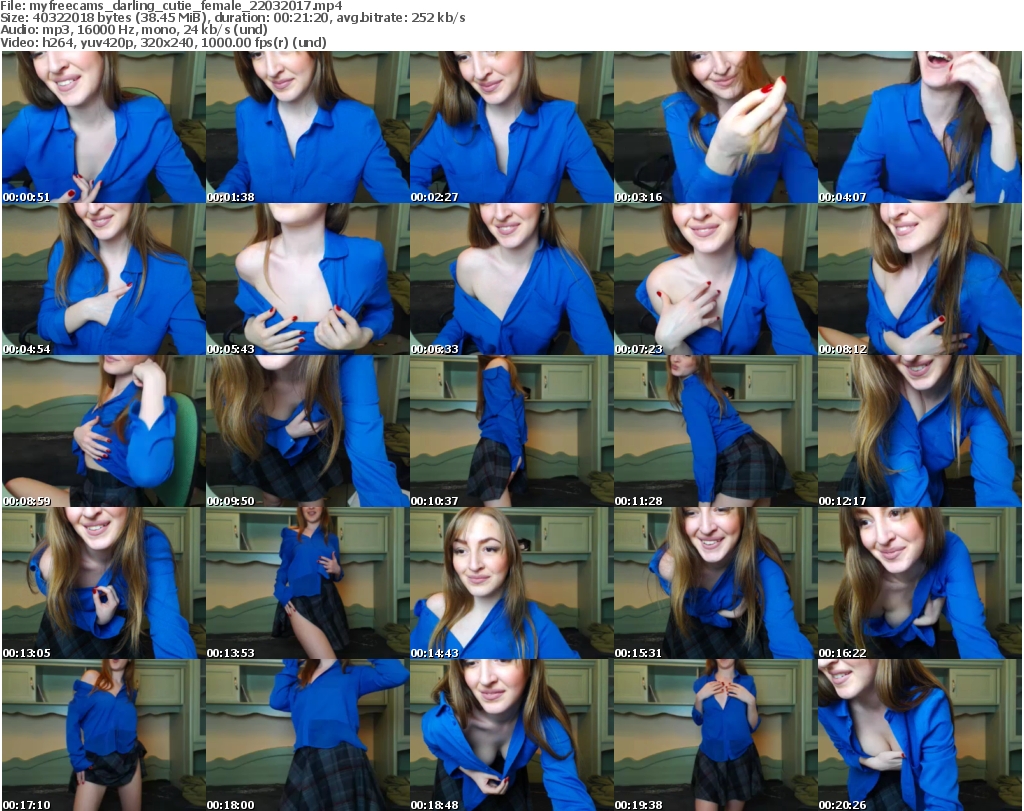Select the frame stamped 00:04:54

point(104,279)
